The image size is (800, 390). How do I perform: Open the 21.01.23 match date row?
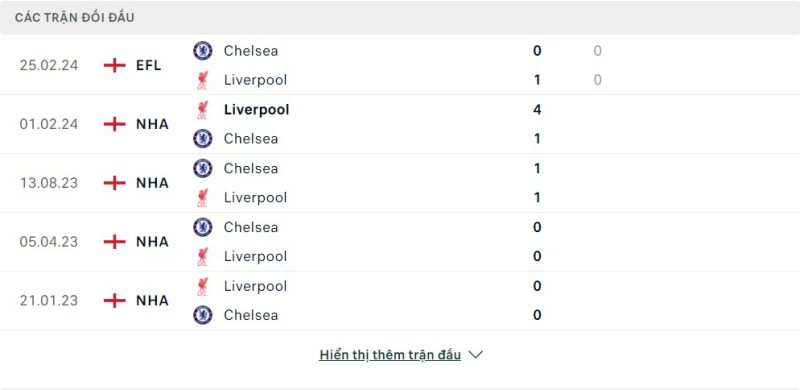400,301
